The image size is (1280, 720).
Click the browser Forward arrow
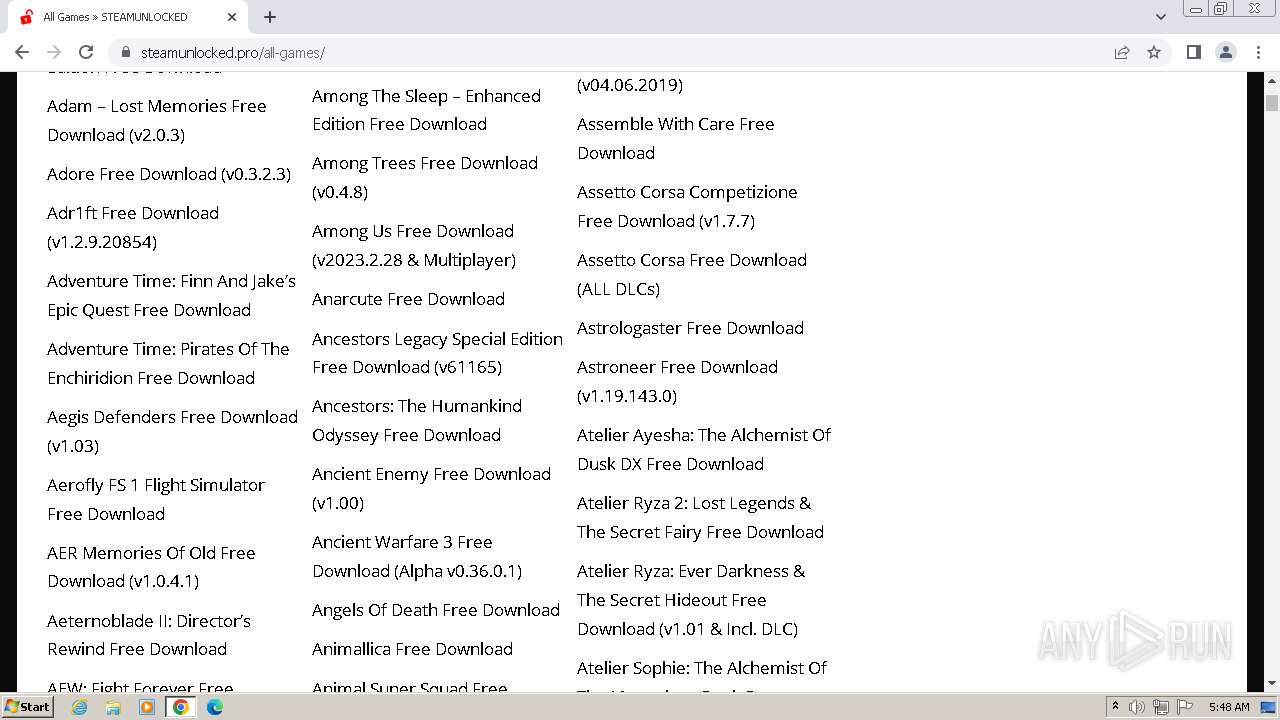(x=54, y=52)
